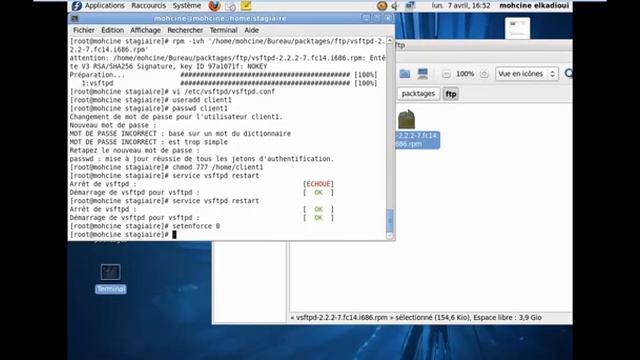
Task: Open the Fedora Applications menu icon
Action: coord(77,6)
